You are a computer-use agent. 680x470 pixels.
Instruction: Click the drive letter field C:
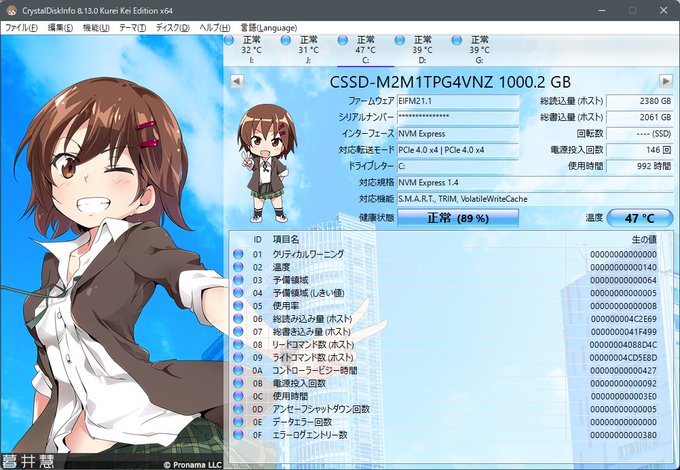(458, 166)
